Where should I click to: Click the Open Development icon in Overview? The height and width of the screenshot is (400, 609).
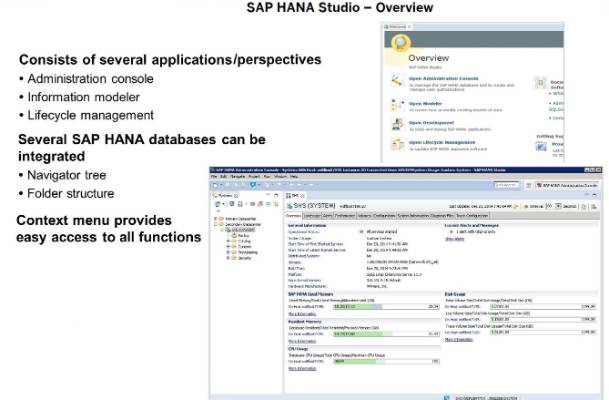[x=397, y=125]
